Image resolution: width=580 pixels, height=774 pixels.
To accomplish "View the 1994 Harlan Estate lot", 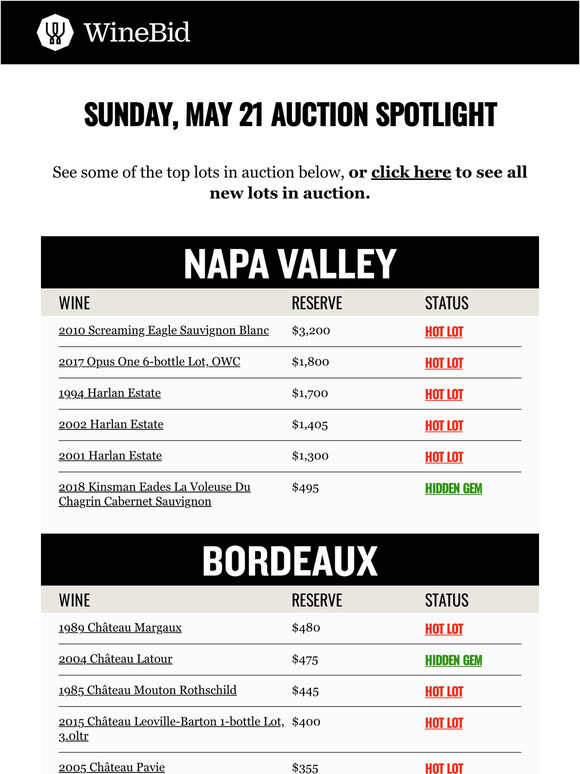I will click(110, 393).
